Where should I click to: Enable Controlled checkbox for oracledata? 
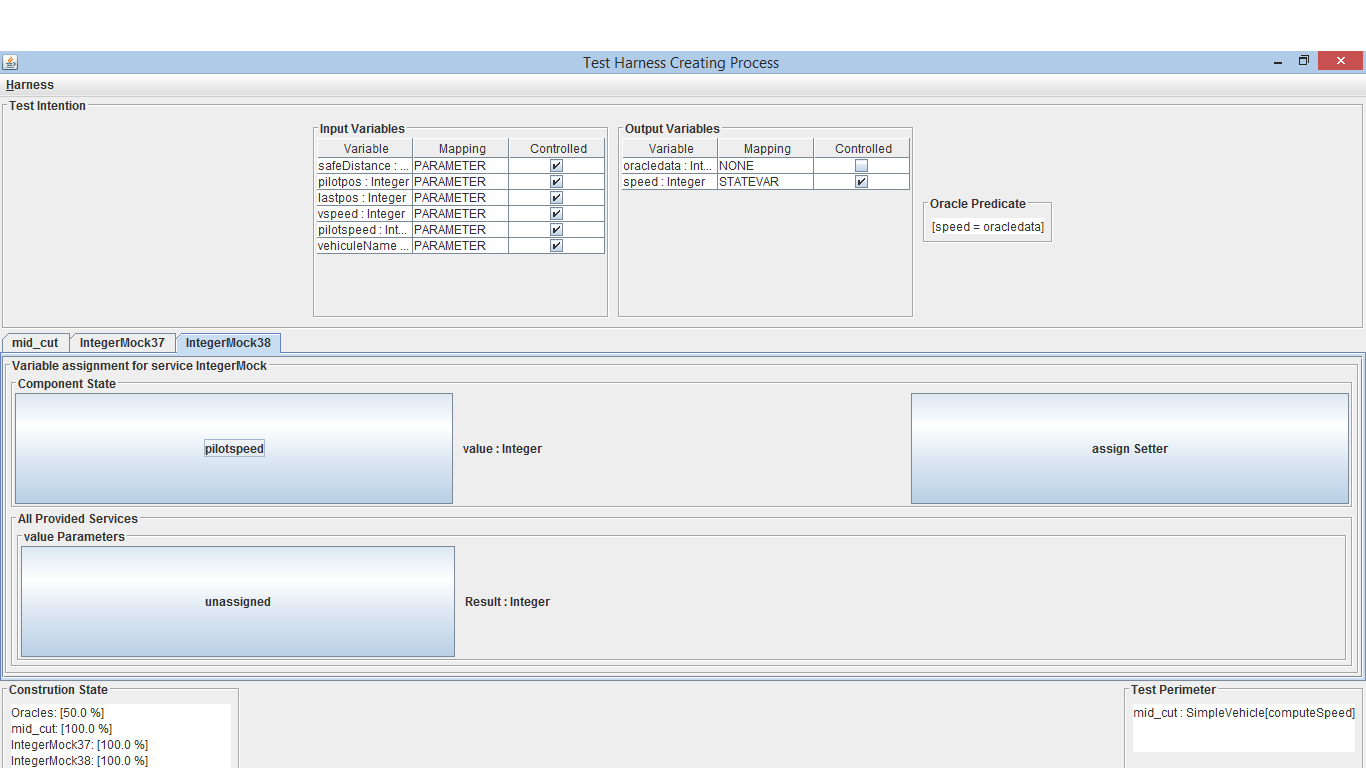pos(861,166)
